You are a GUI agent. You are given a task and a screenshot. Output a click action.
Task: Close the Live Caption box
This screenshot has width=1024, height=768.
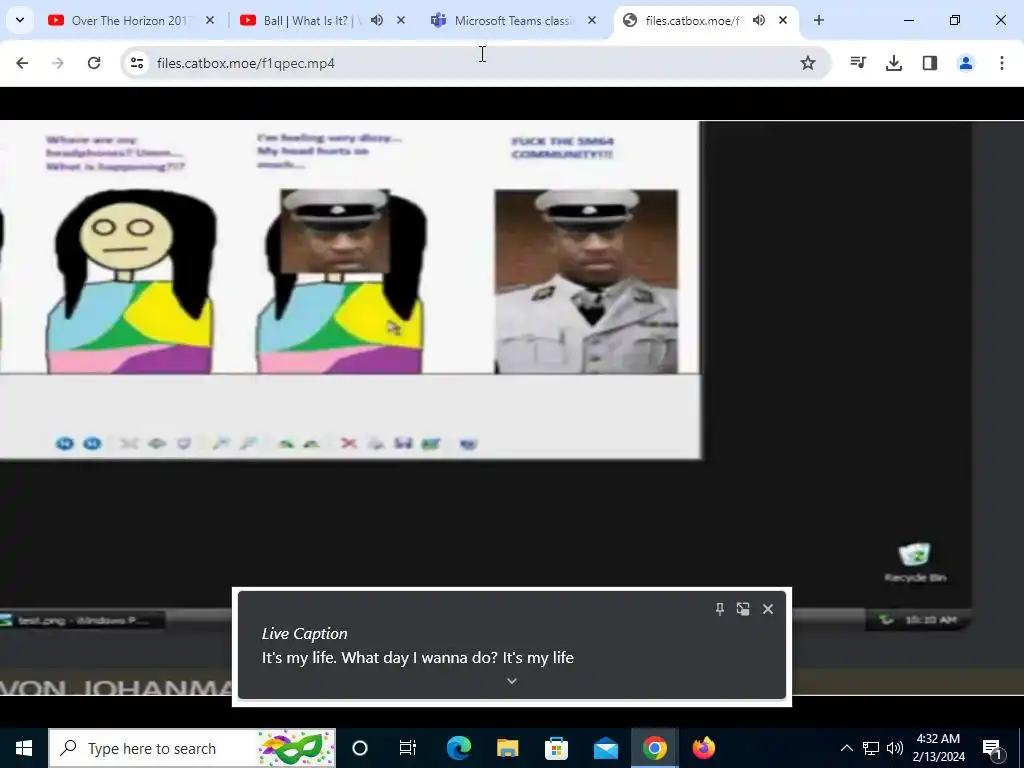(768, 609)
